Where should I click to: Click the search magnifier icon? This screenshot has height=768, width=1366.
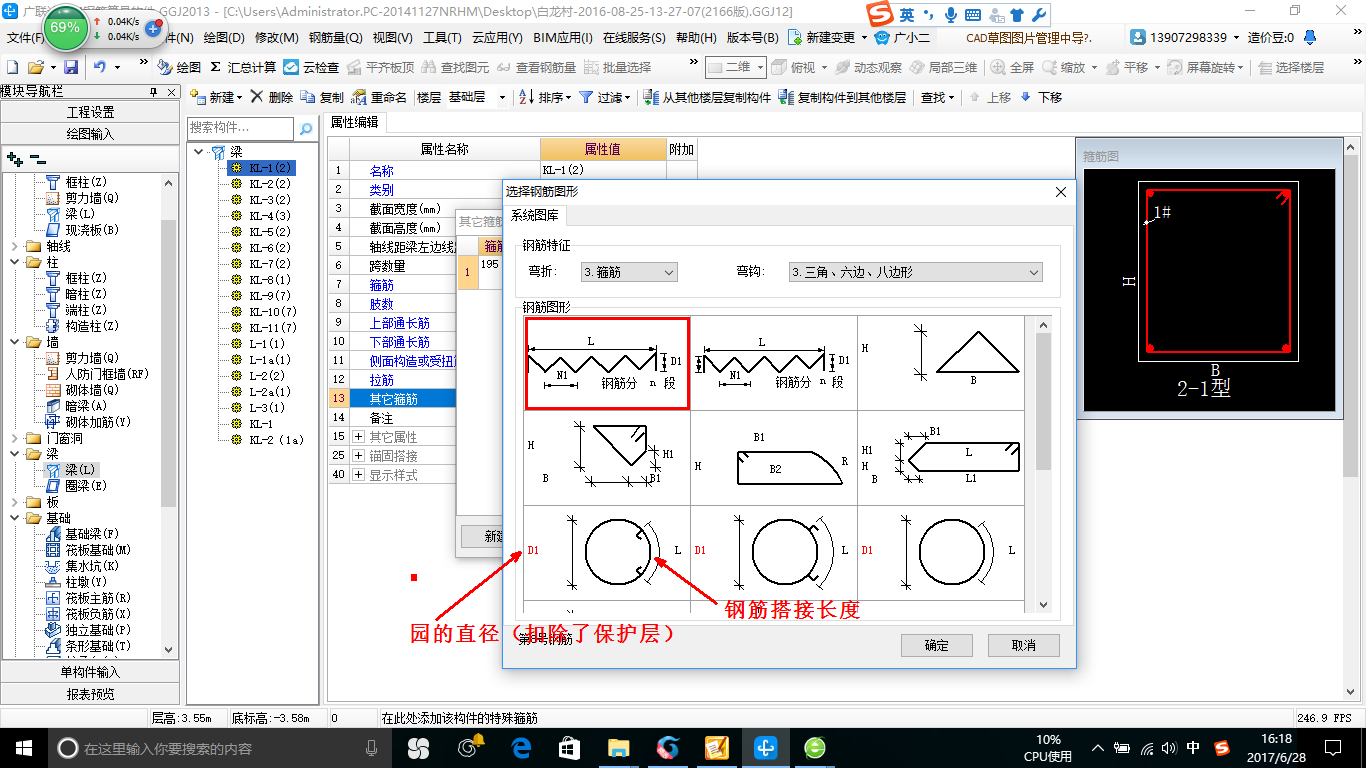(x=305, y=129)
